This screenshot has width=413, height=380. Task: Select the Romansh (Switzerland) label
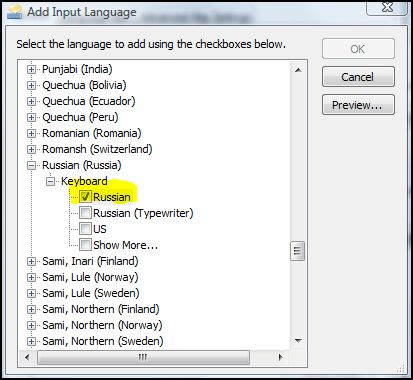(x=97, y=149)
